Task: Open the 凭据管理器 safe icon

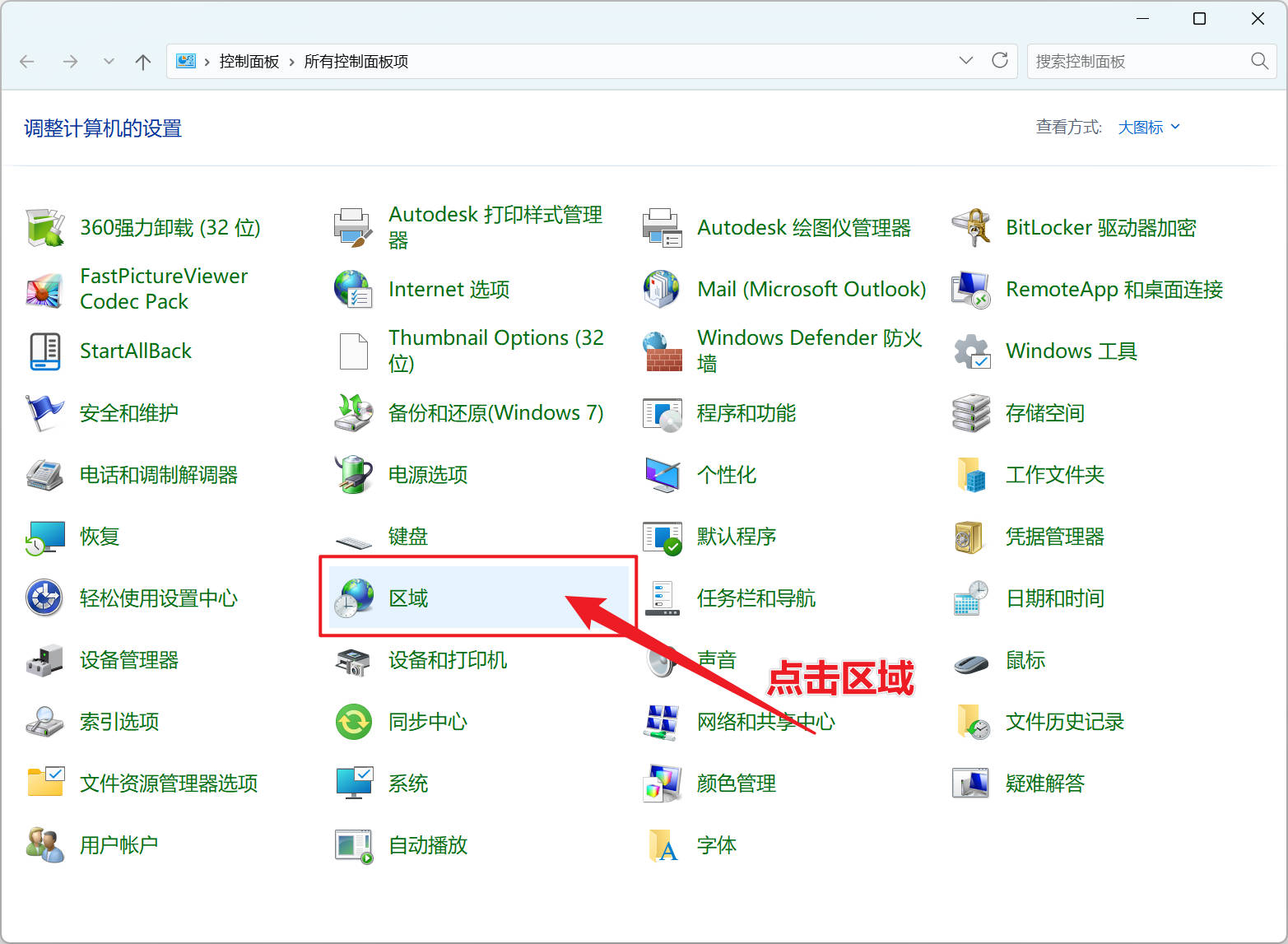Action: pyautogui.click(x=971, y=537)
